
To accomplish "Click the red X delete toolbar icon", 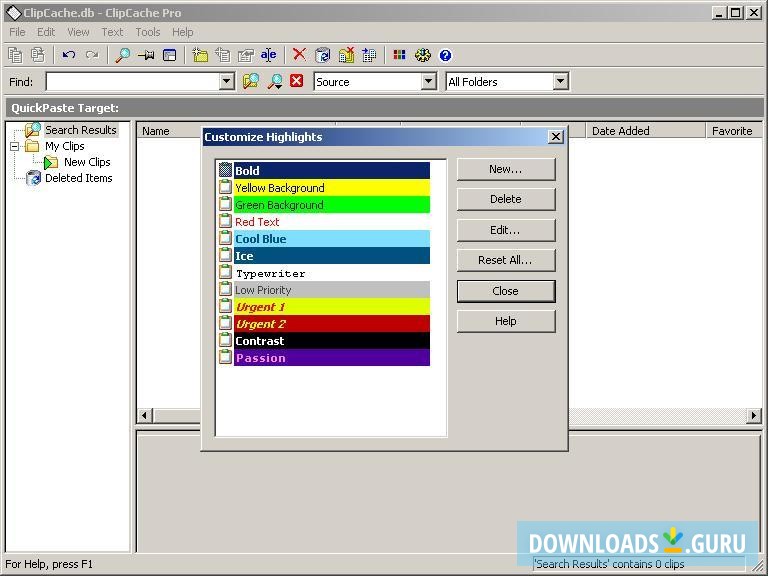I will (x=299, y=55).
